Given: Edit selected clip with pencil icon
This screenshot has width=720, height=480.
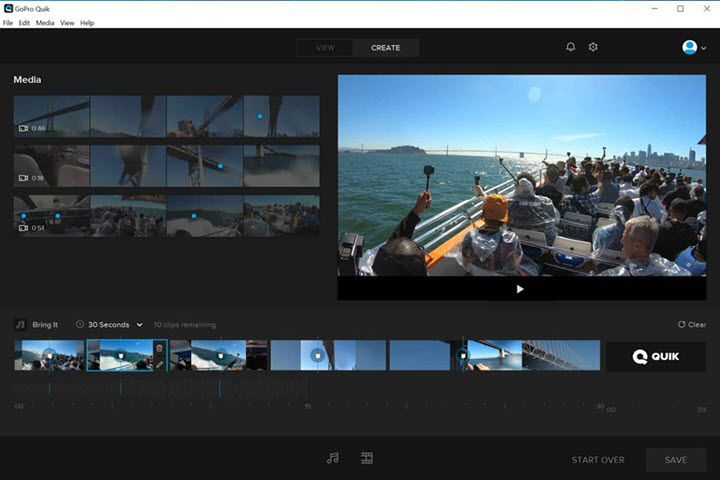Looking at the screenshot, I should coord(159,364).
